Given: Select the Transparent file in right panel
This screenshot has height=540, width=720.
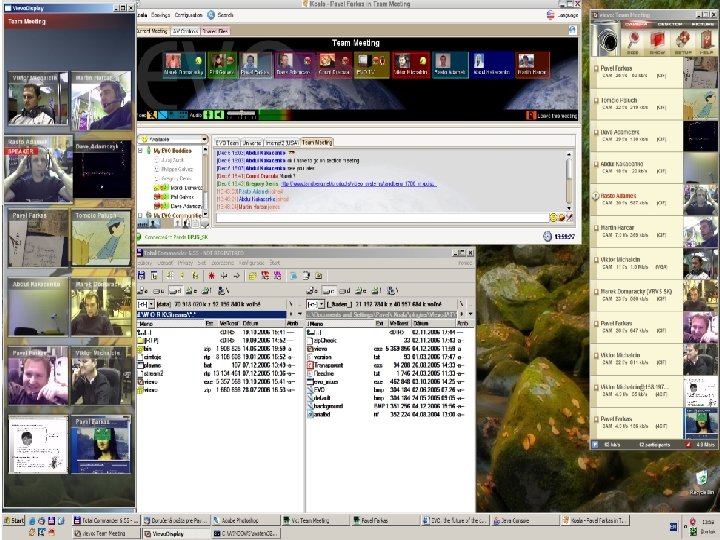Looking at the screenshot, I should click(x=328, y=365).
